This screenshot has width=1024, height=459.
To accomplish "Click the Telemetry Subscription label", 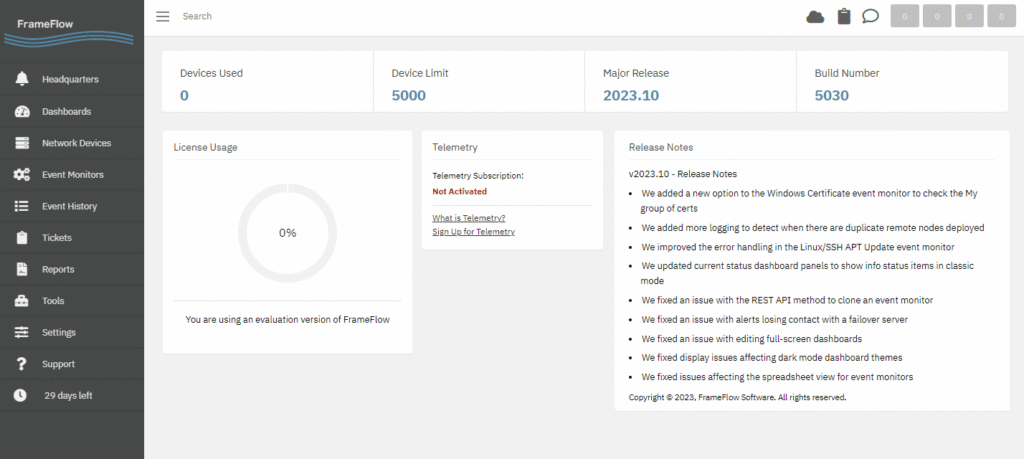I will [x=478, y=176].
